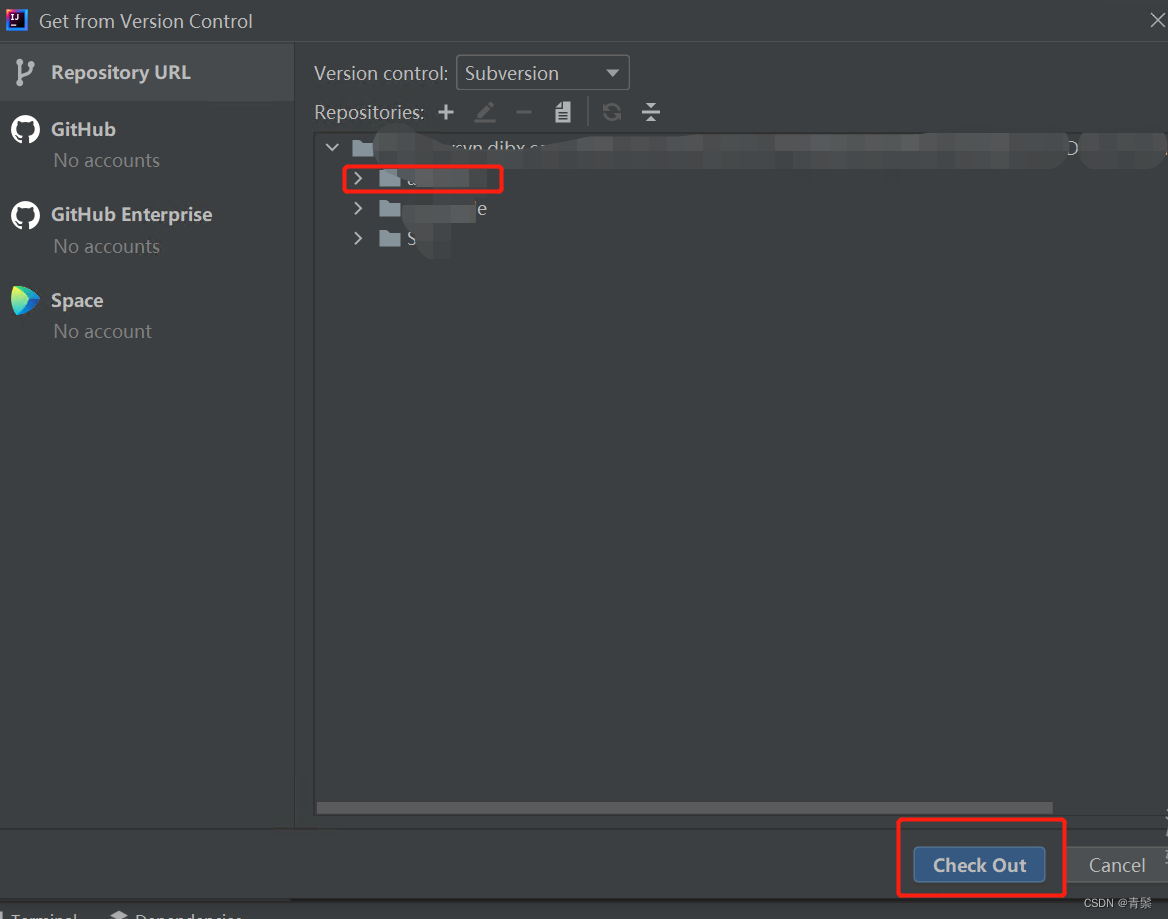Expand the first folder under repository root

click(x=358, y=178)
